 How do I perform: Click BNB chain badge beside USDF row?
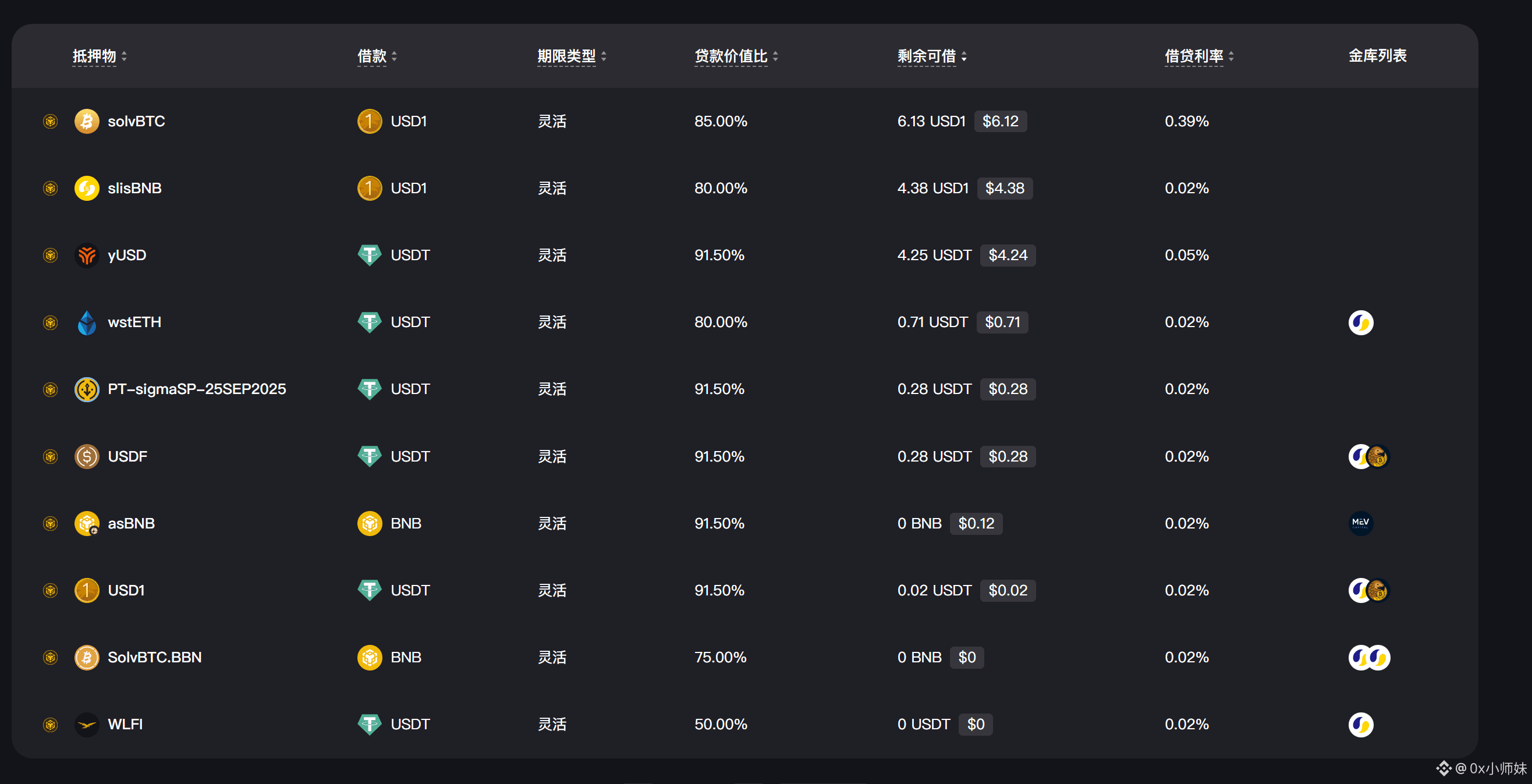tap(51, 457)
